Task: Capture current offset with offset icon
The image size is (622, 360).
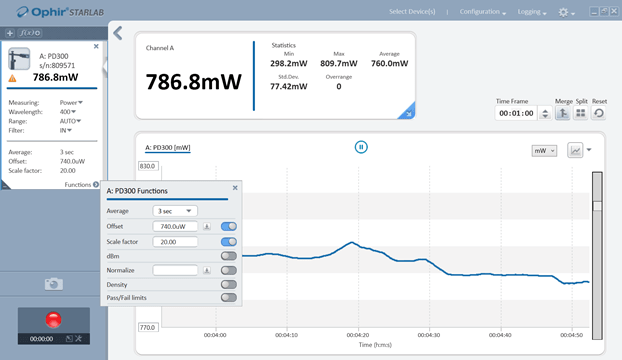Action: pyautogui.click(x=207, y=226)
